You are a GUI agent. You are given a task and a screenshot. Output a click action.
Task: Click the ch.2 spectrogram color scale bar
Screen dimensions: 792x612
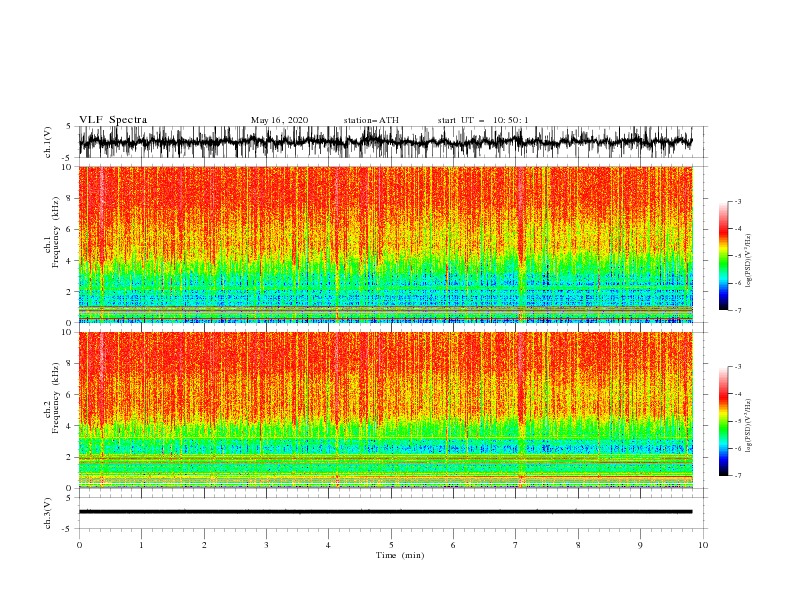point(723,421)
